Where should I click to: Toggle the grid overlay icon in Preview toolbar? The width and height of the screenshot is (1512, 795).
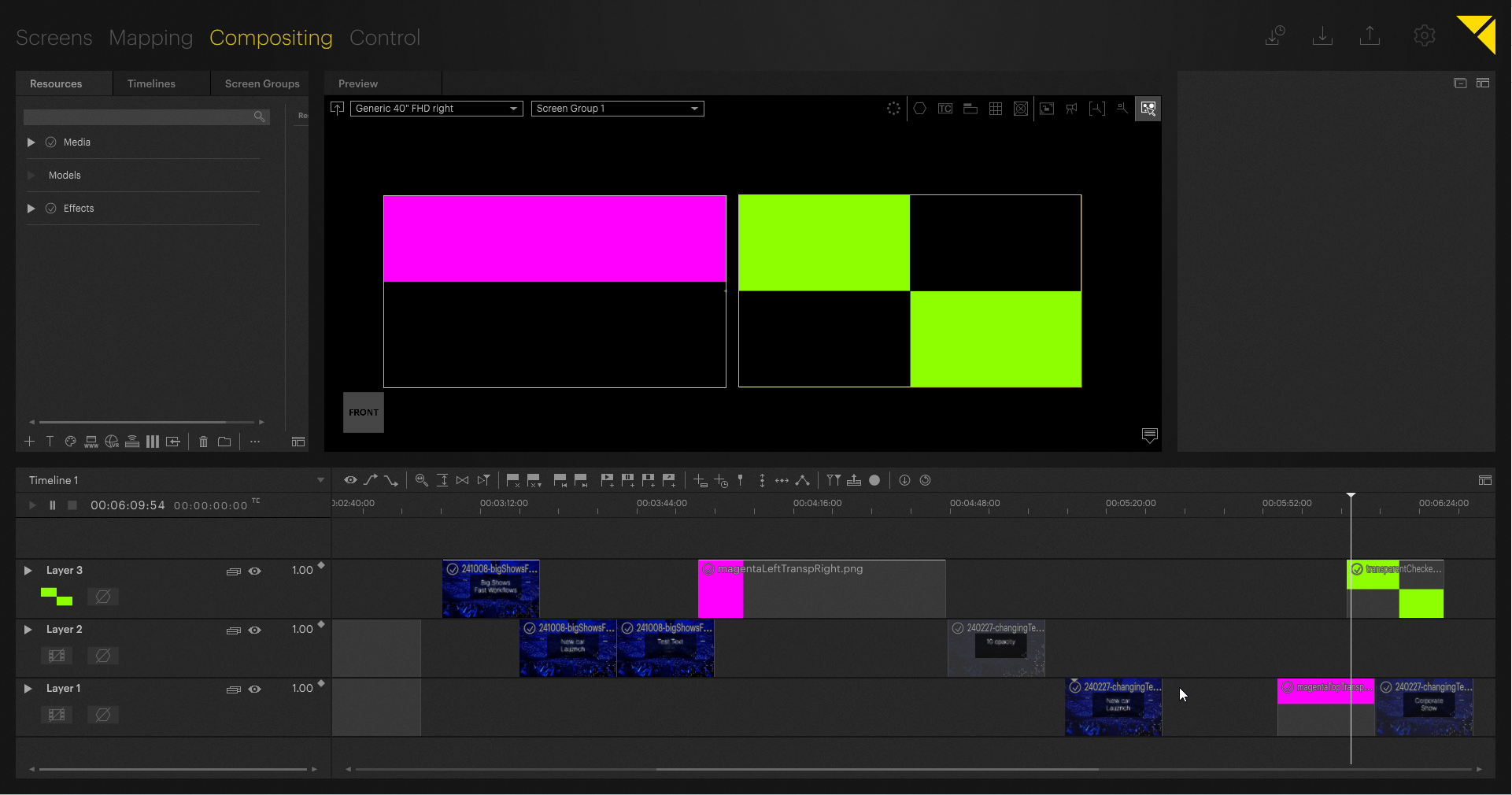(x=995, y=109)
